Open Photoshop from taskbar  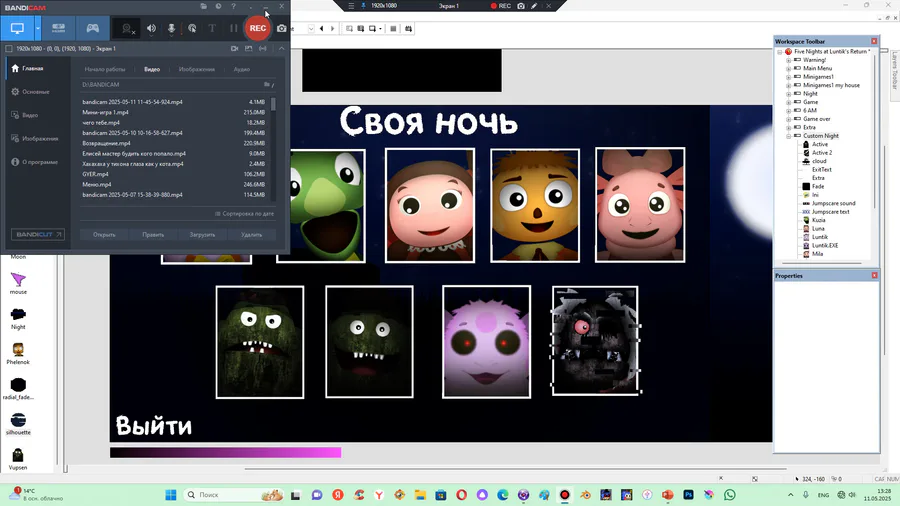(x=688, y=495)
